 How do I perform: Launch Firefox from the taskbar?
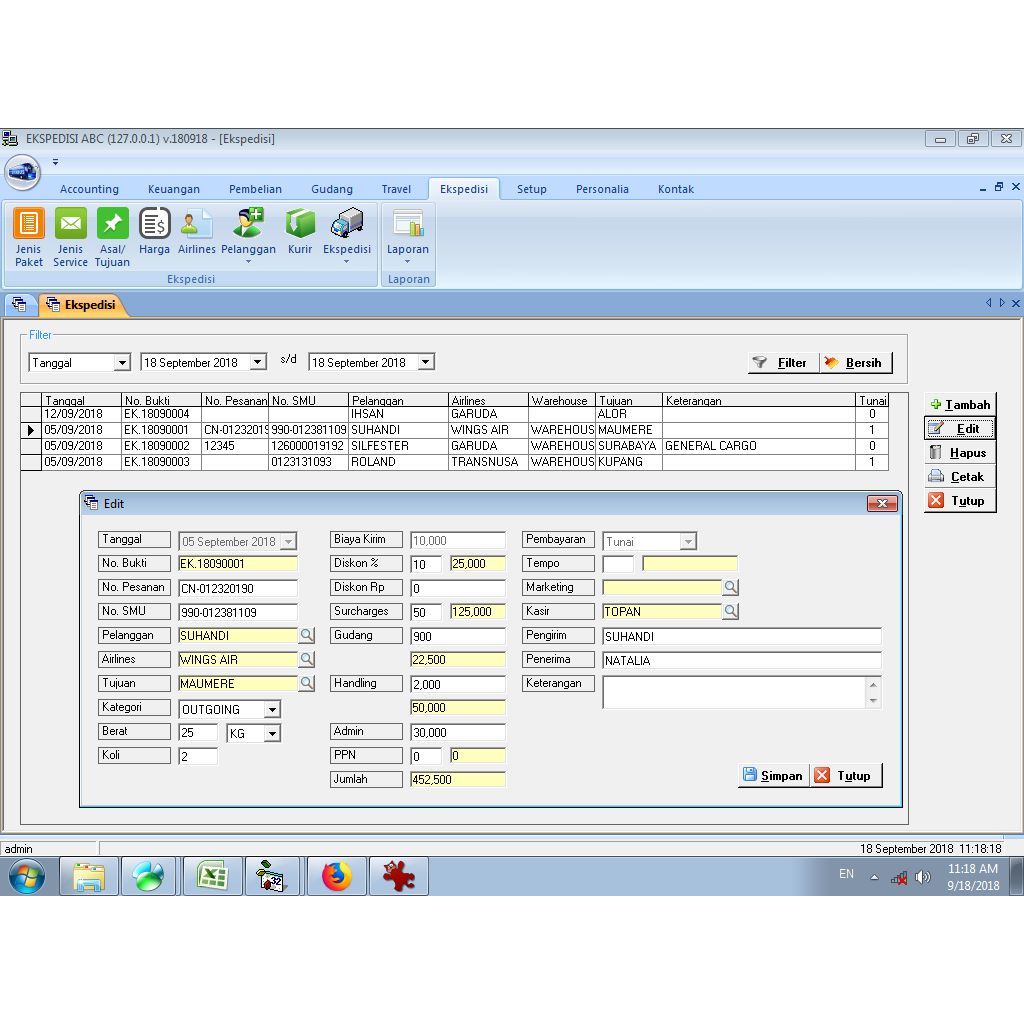(335, 874)
